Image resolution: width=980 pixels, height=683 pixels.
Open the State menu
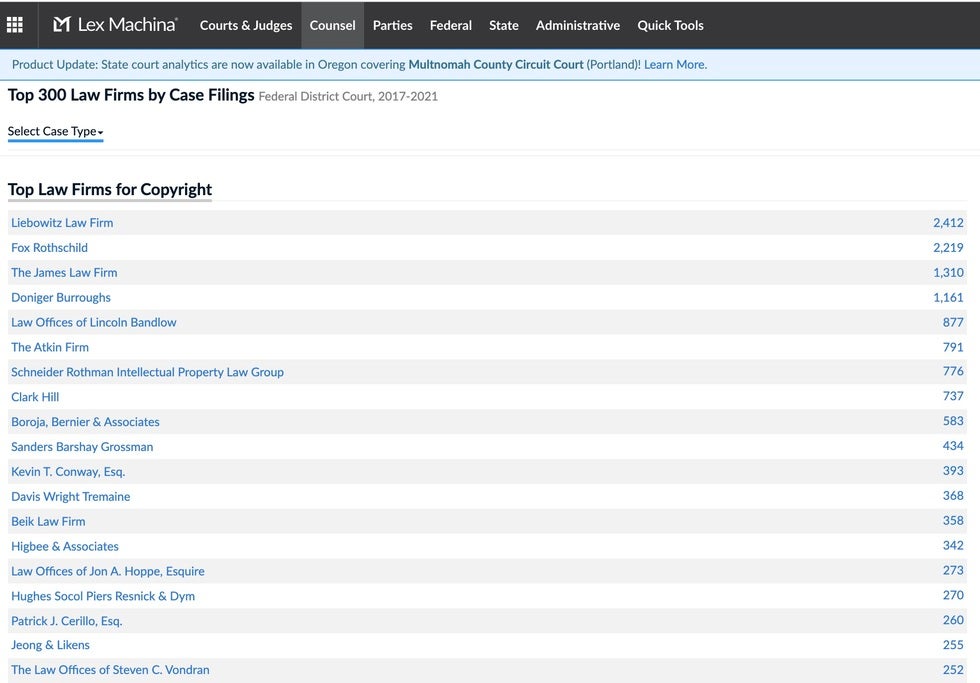click(504, 25)
